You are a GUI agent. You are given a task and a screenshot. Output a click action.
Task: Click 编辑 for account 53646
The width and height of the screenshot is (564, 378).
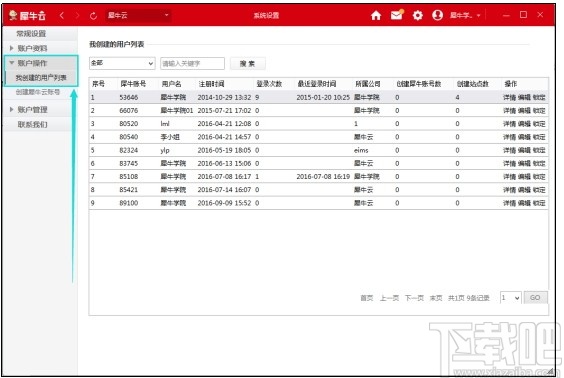pos(524,97)
